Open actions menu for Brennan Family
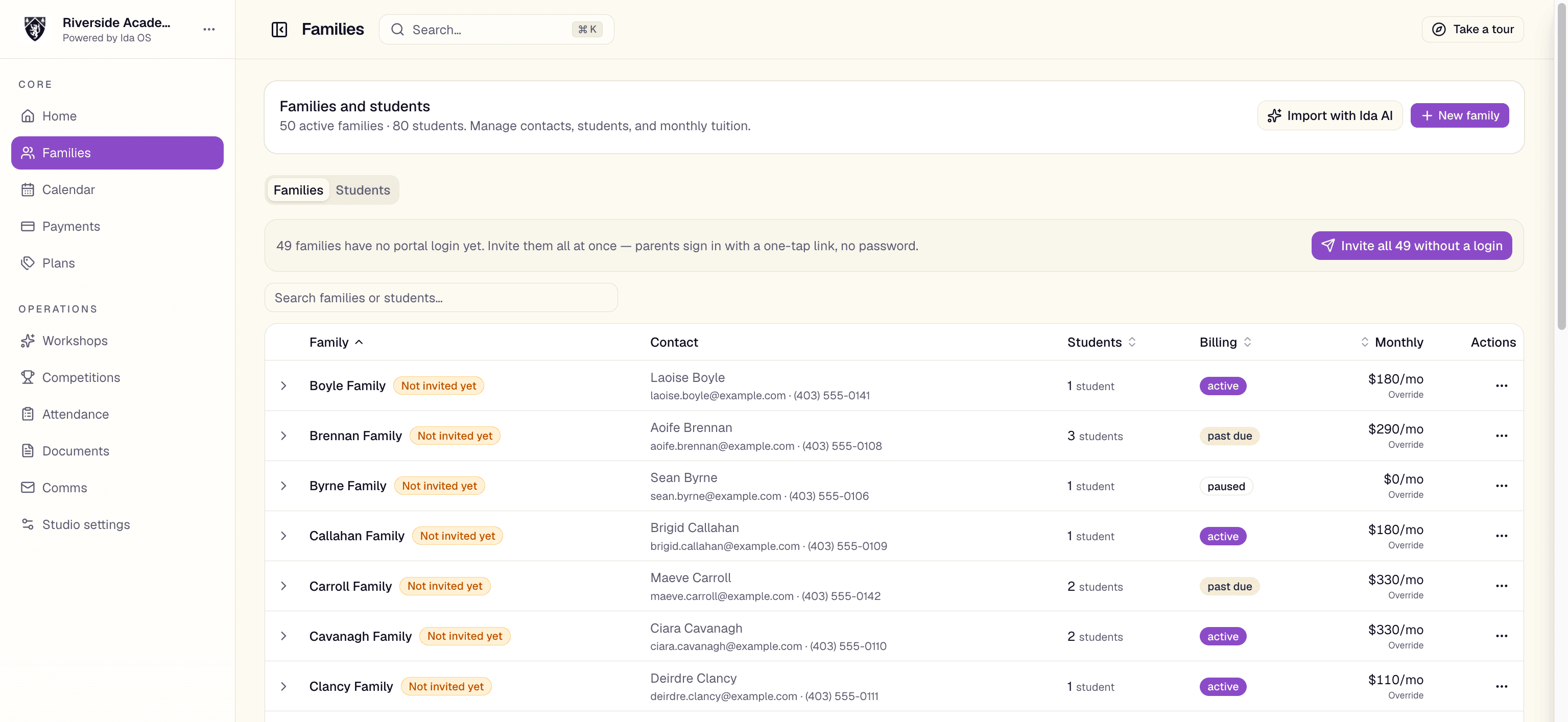 [1502, 436]
